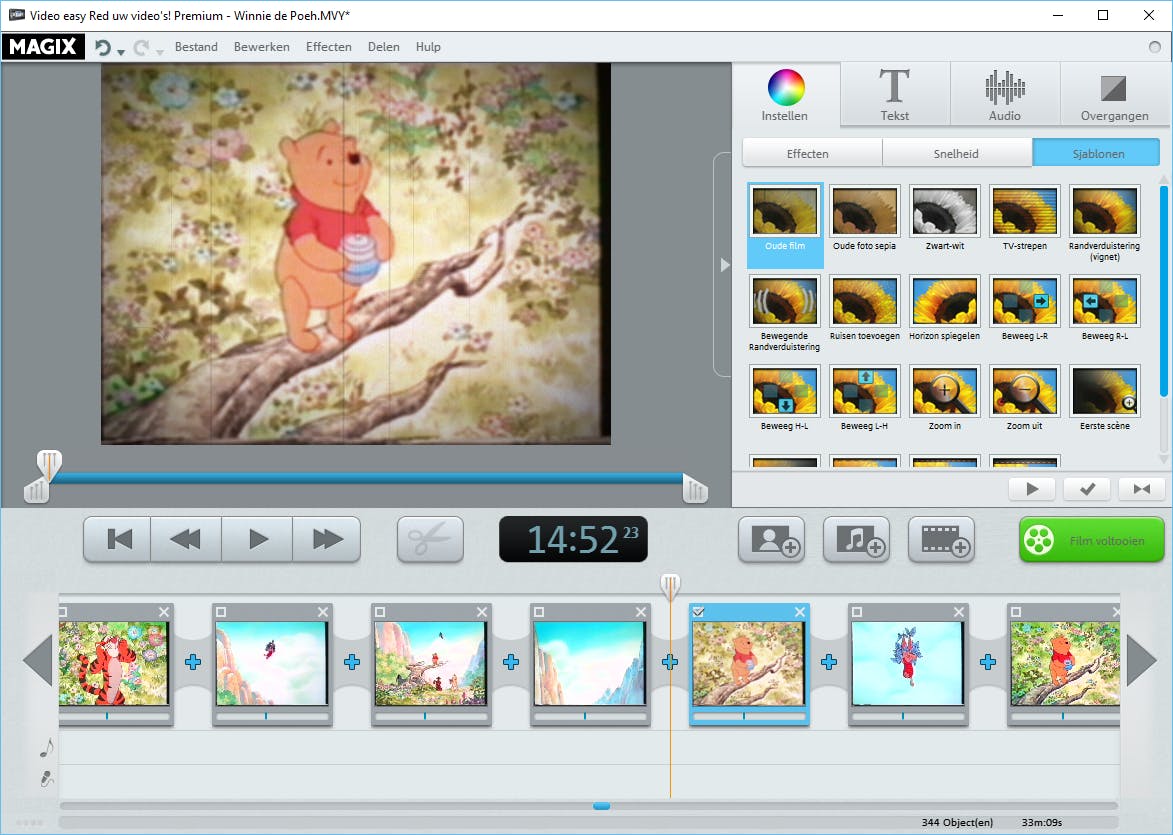Screen dimensions: 1173x835
Task: Click the redo arrow icon
Action: (141, 47)
